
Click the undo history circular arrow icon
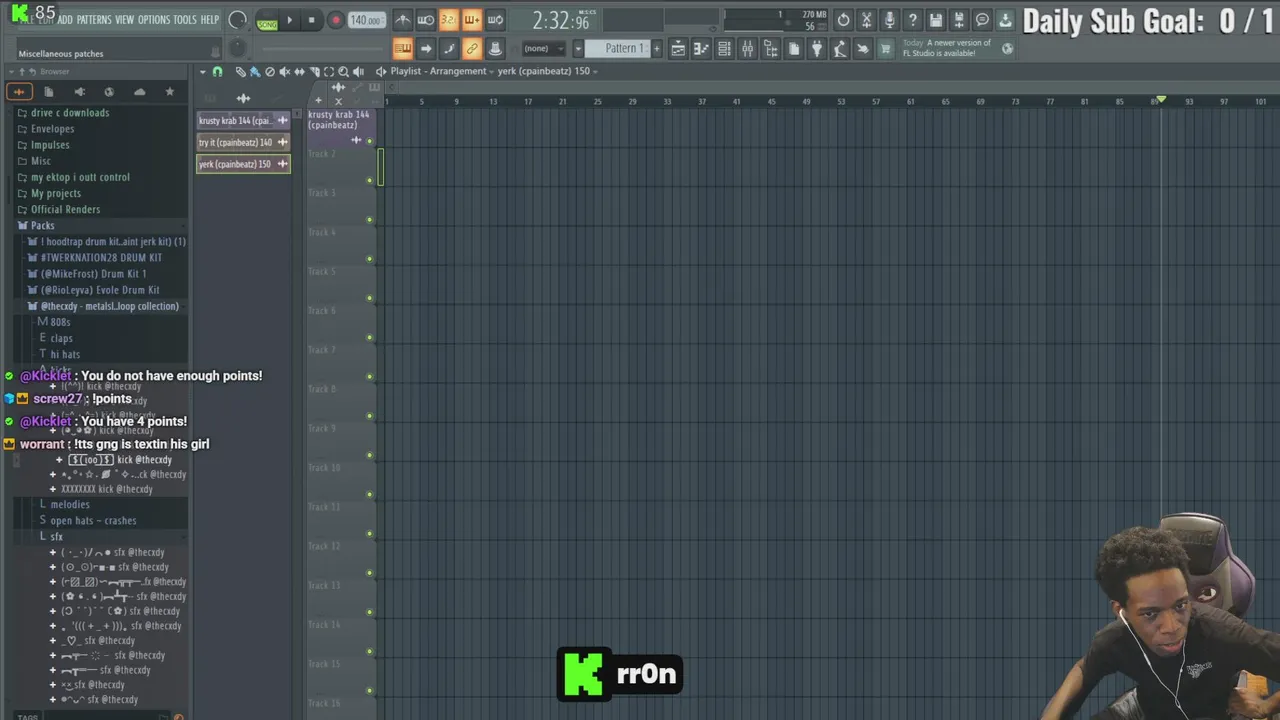pos(843,20)
